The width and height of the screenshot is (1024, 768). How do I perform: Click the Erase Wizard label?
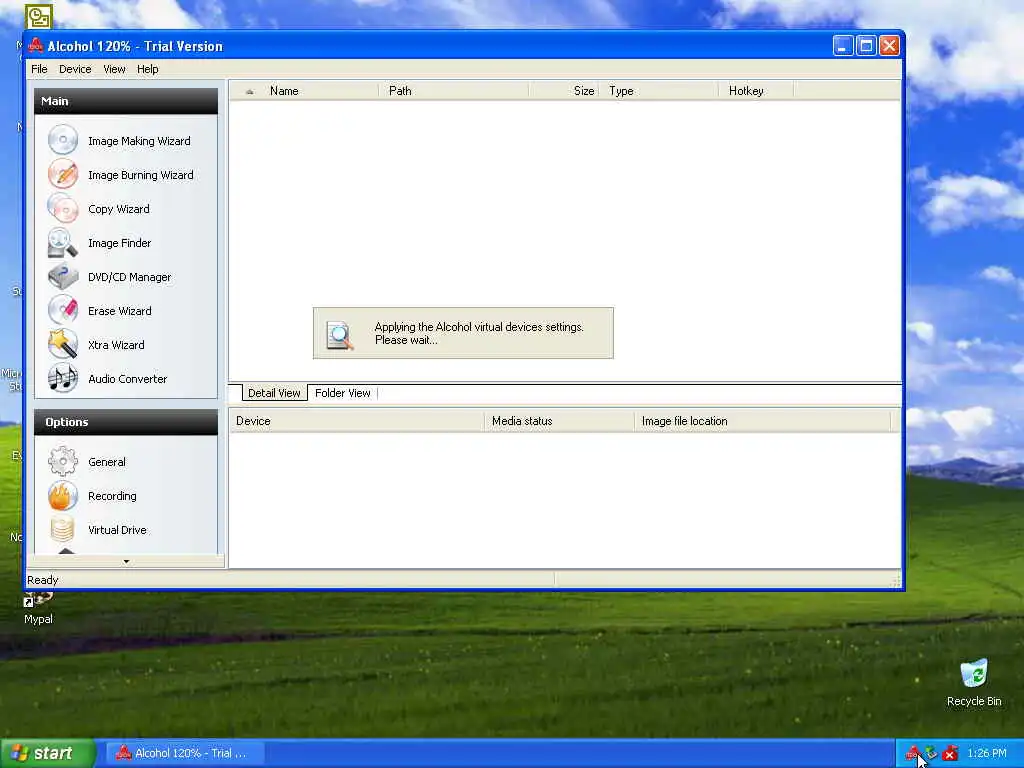(x=120, y=311)
